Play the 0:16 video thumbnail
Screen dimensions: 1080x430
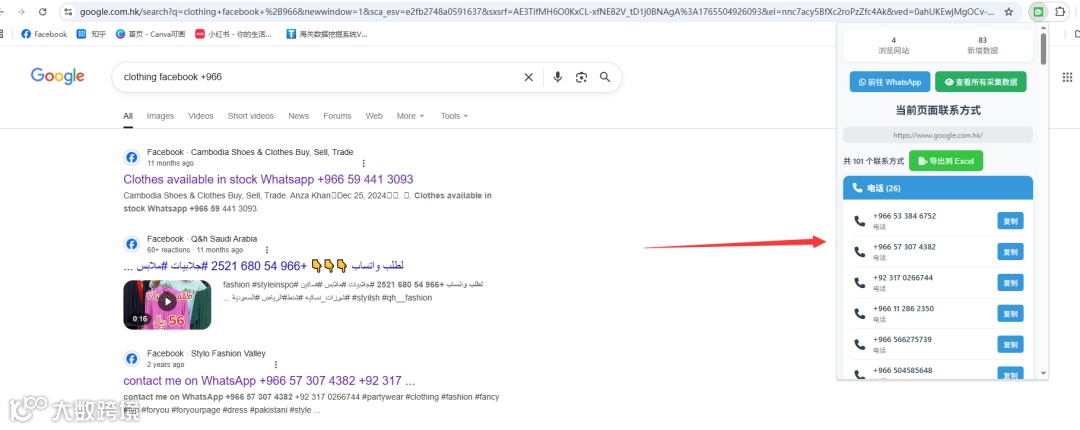pos(167,304)
